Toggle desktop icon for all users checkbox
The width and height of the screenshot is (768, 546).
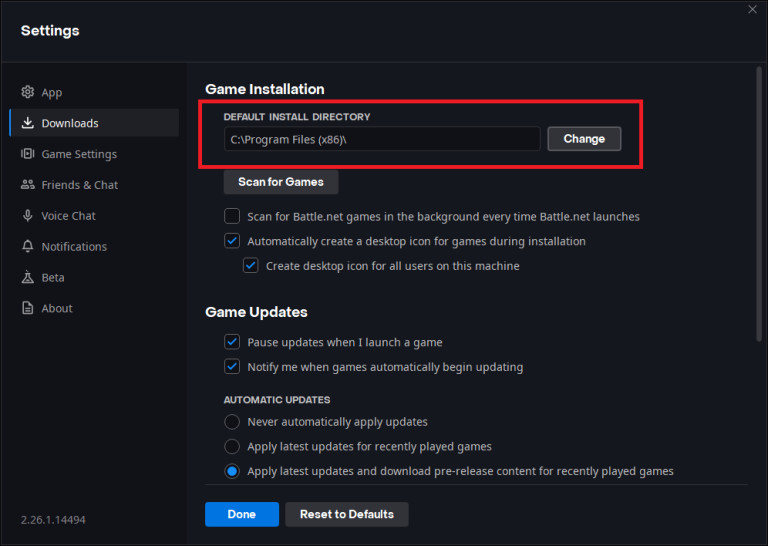[251, 266]
